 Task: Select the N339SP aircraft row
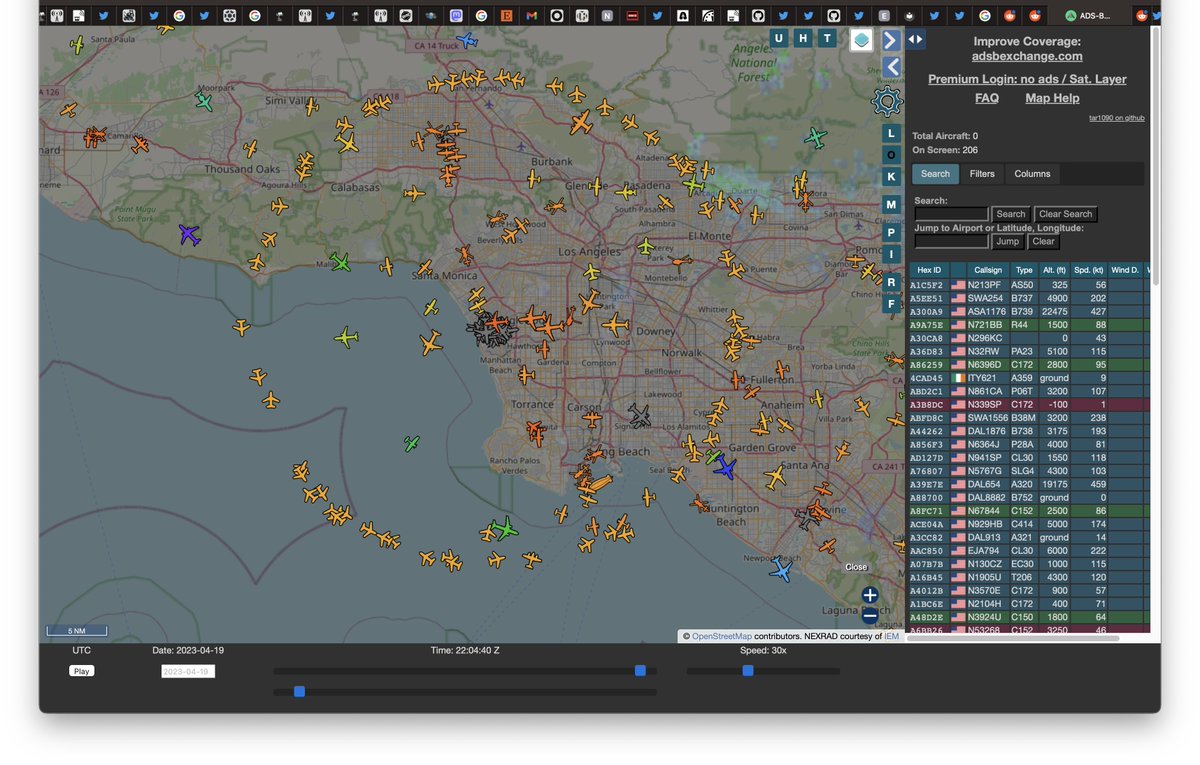pos(1029,404)
